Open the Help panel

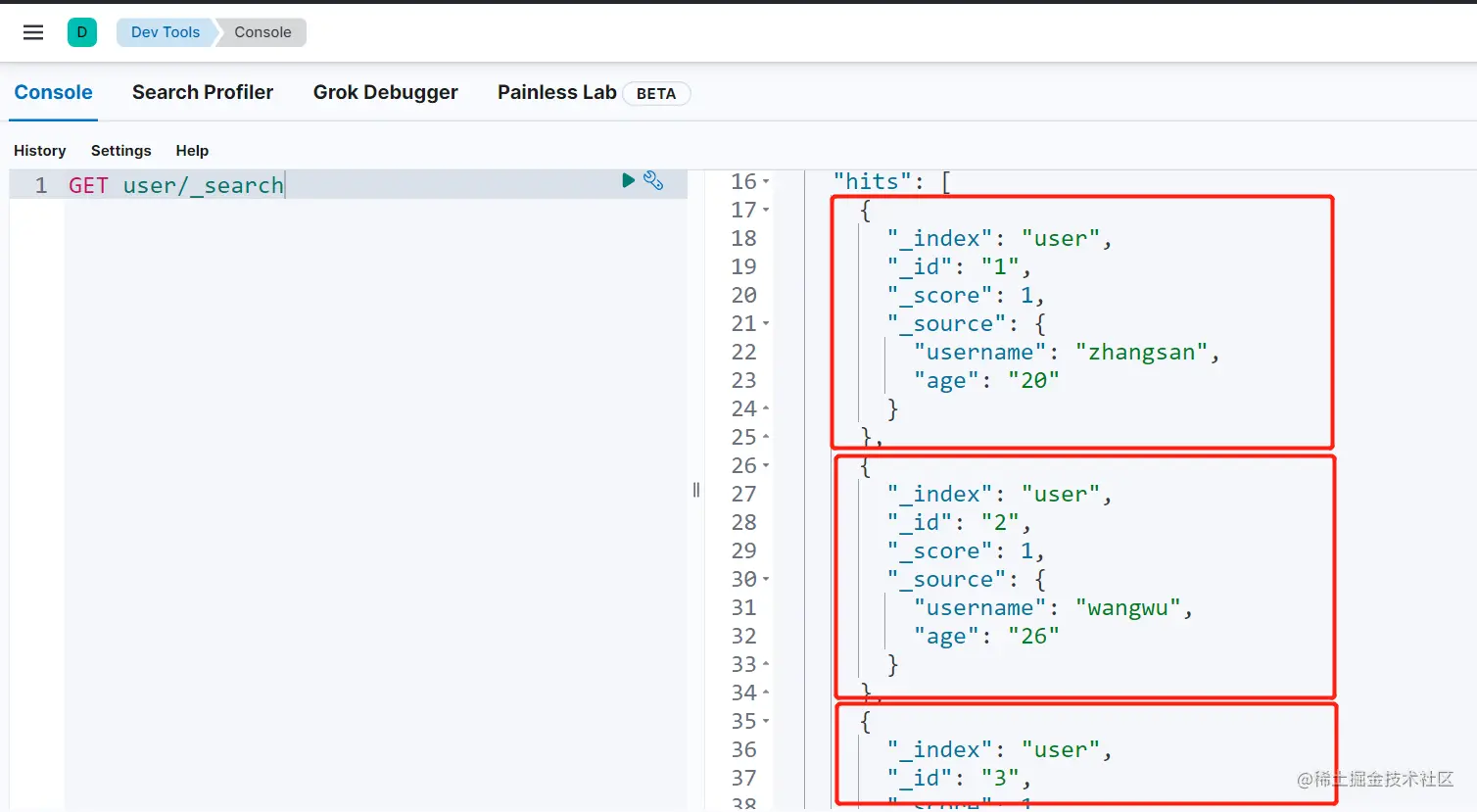tap(192, 151)
